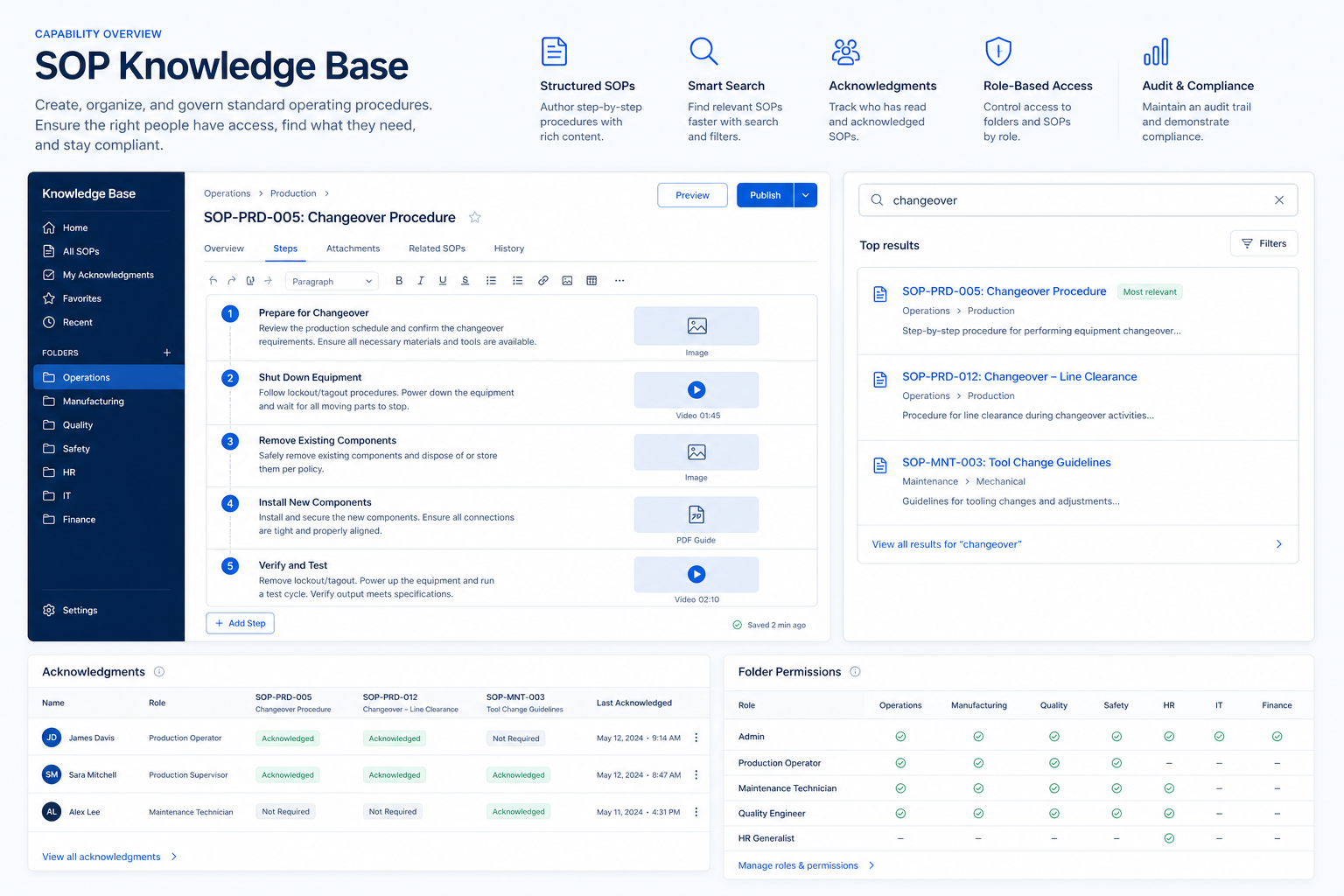1344x896 pixels.
Task: Apply Strikethrough formatting in the toolbar
Action: pos(465,281)
